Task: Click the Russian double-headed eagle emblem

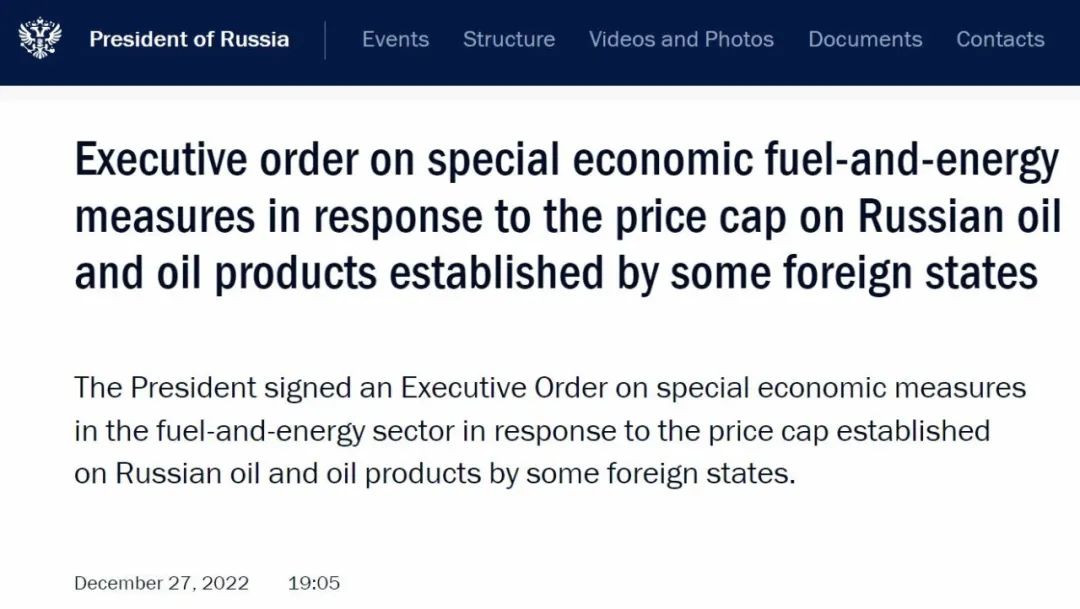Action: point(40,38)
